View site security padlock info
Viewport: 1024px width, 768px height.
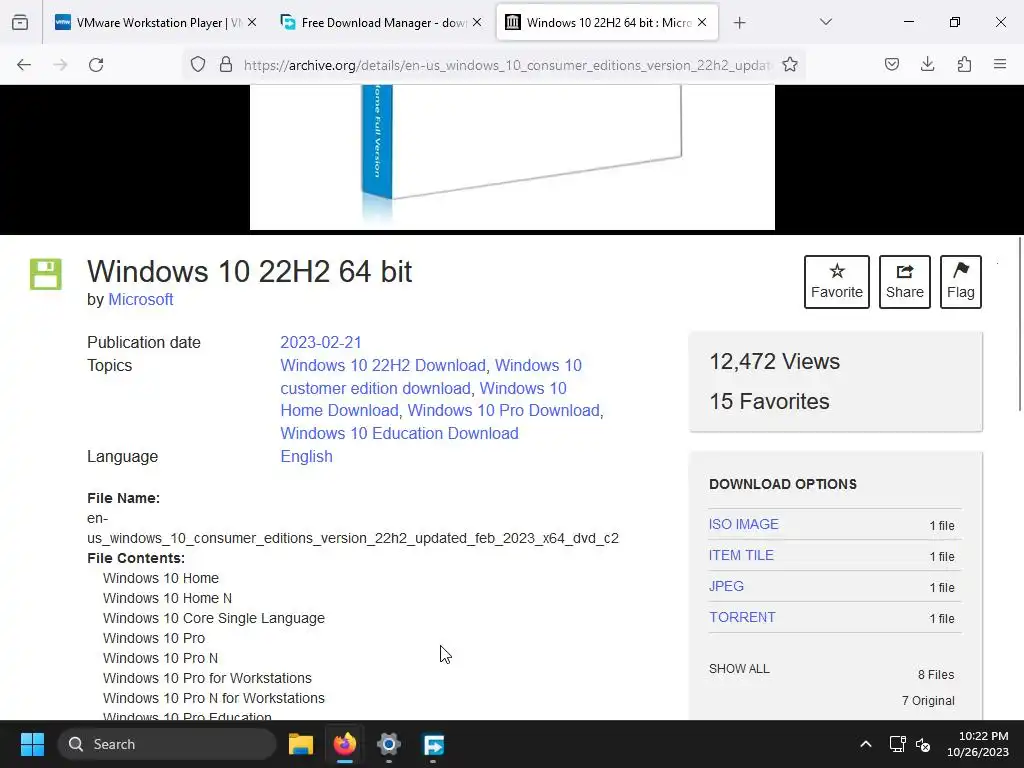tap(226, 65)
